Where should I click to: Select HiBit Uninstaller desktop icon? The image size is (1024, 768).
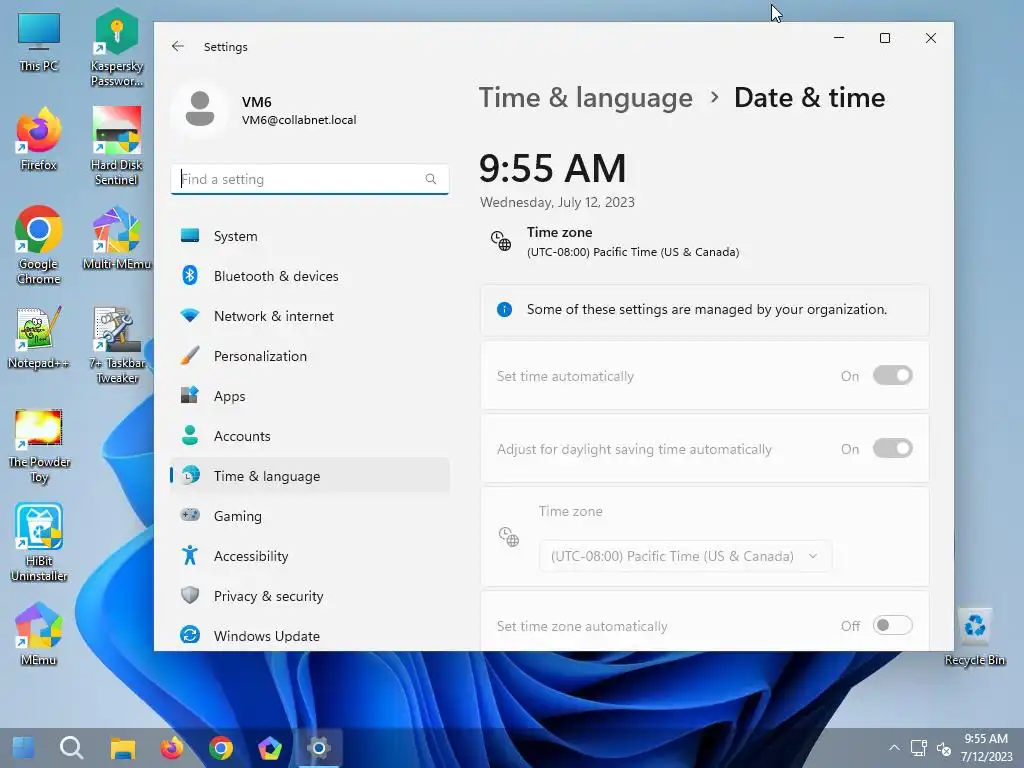[x=39, y=543]
